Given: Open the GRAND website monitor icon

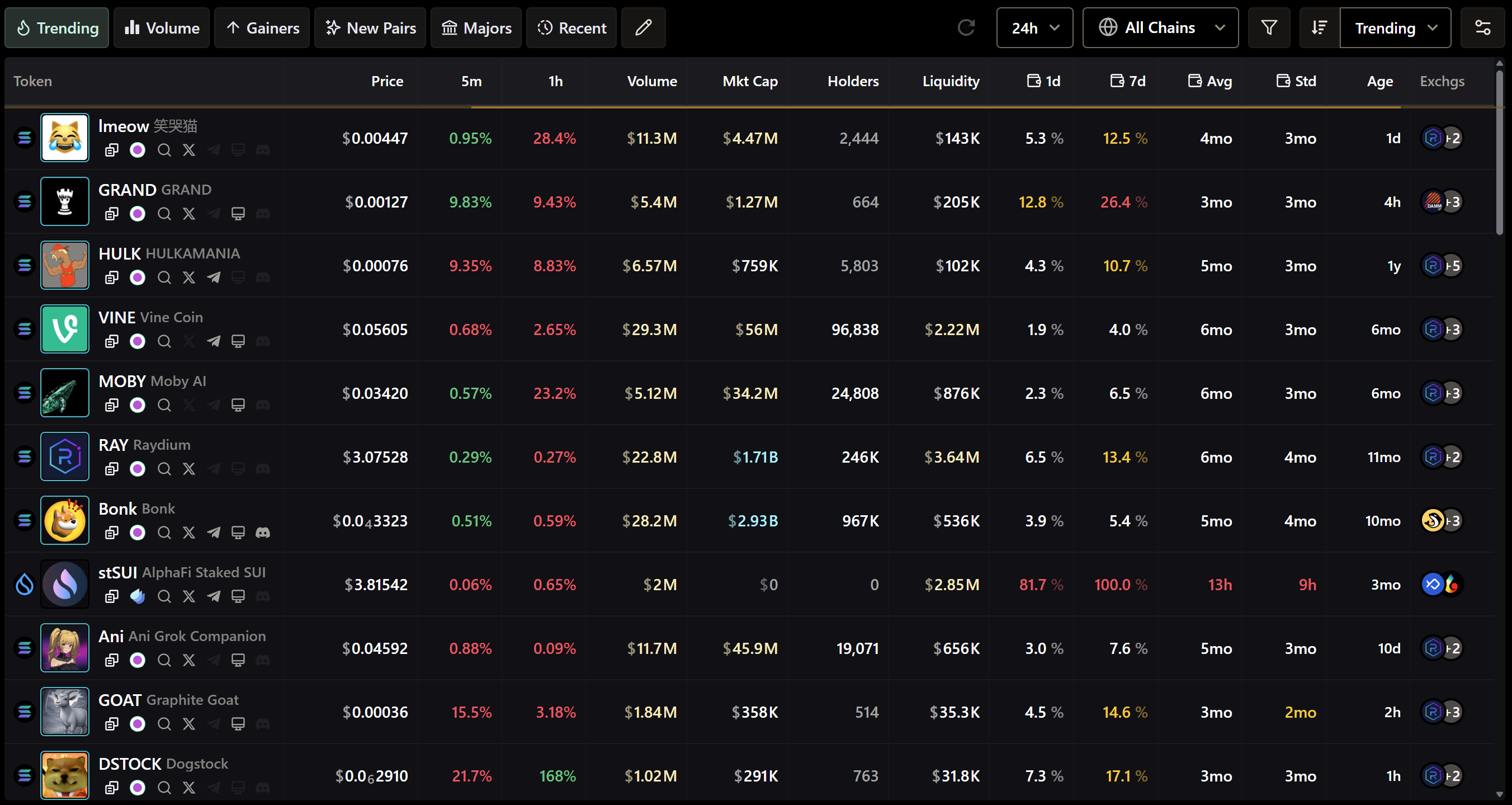Looking at the screenshot, I should pyautogui.click(x=238, y=214).
